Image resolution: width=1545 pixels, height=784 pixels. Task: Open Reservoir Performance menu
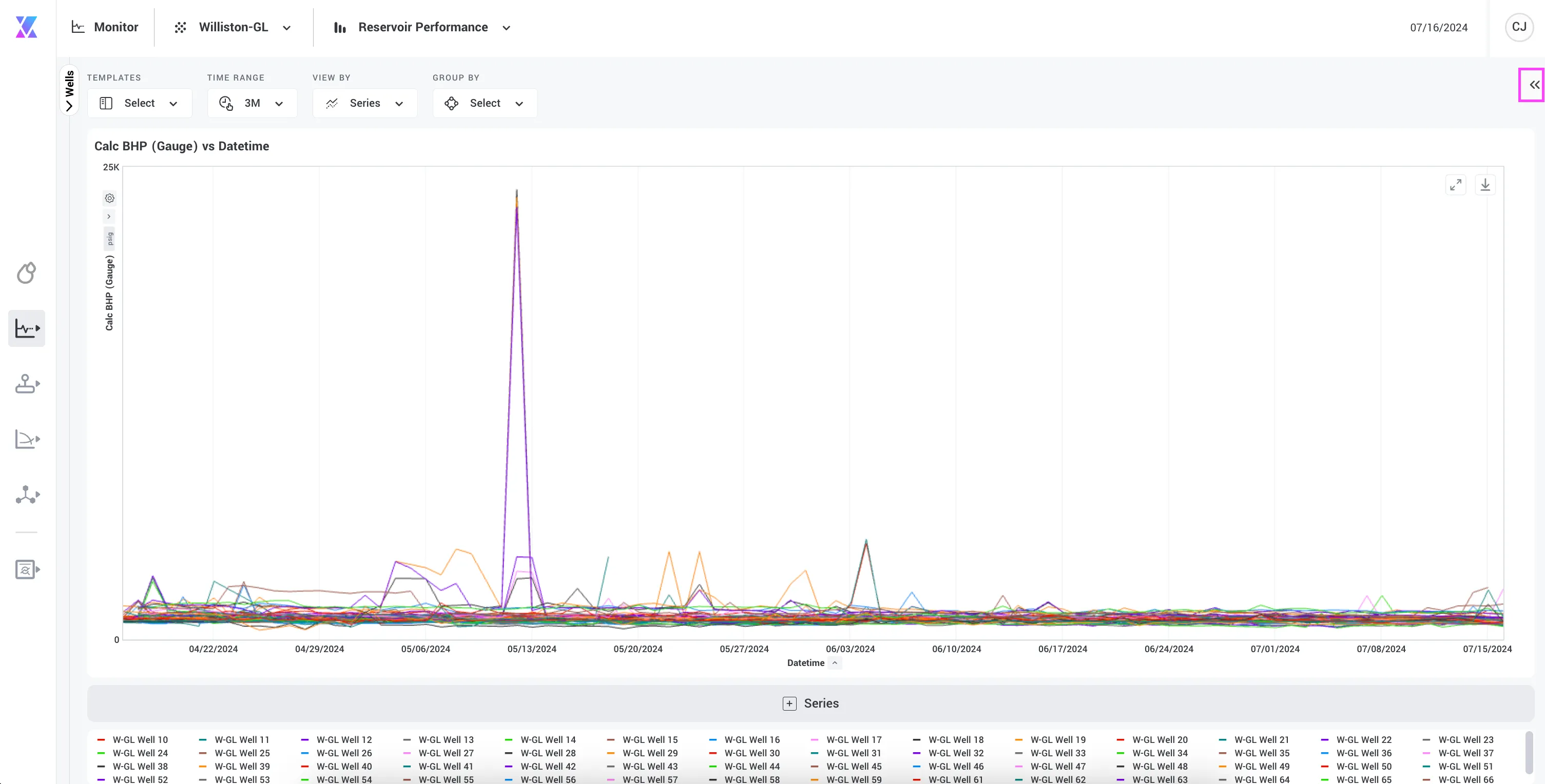coord(422,27)
